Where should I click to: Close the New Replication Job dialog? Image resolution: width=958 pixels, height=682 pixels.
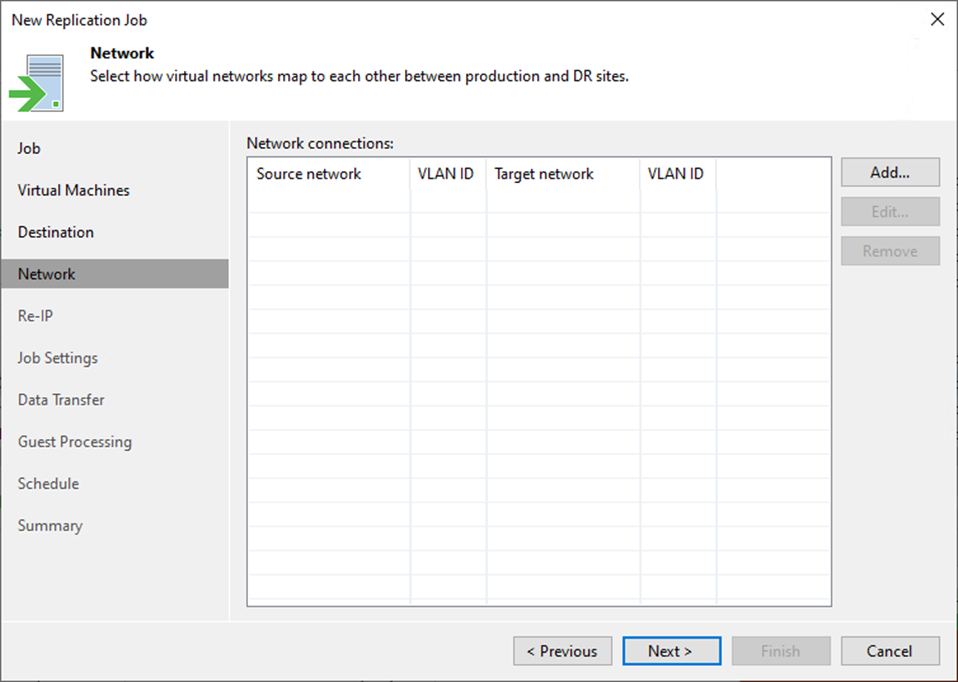[936, 20]
